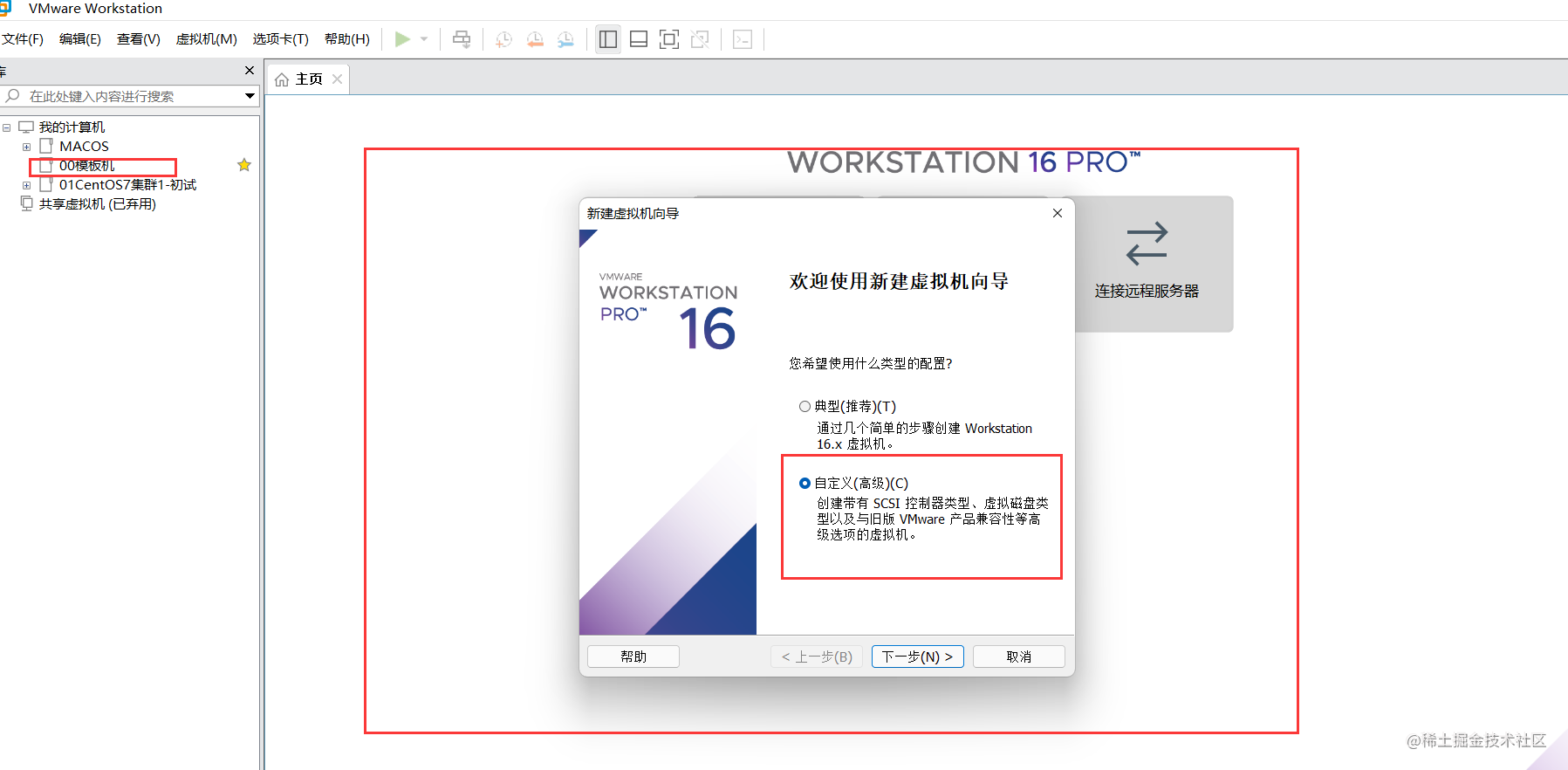
Task: Expand the MACOS tree node
Action: 26,147
